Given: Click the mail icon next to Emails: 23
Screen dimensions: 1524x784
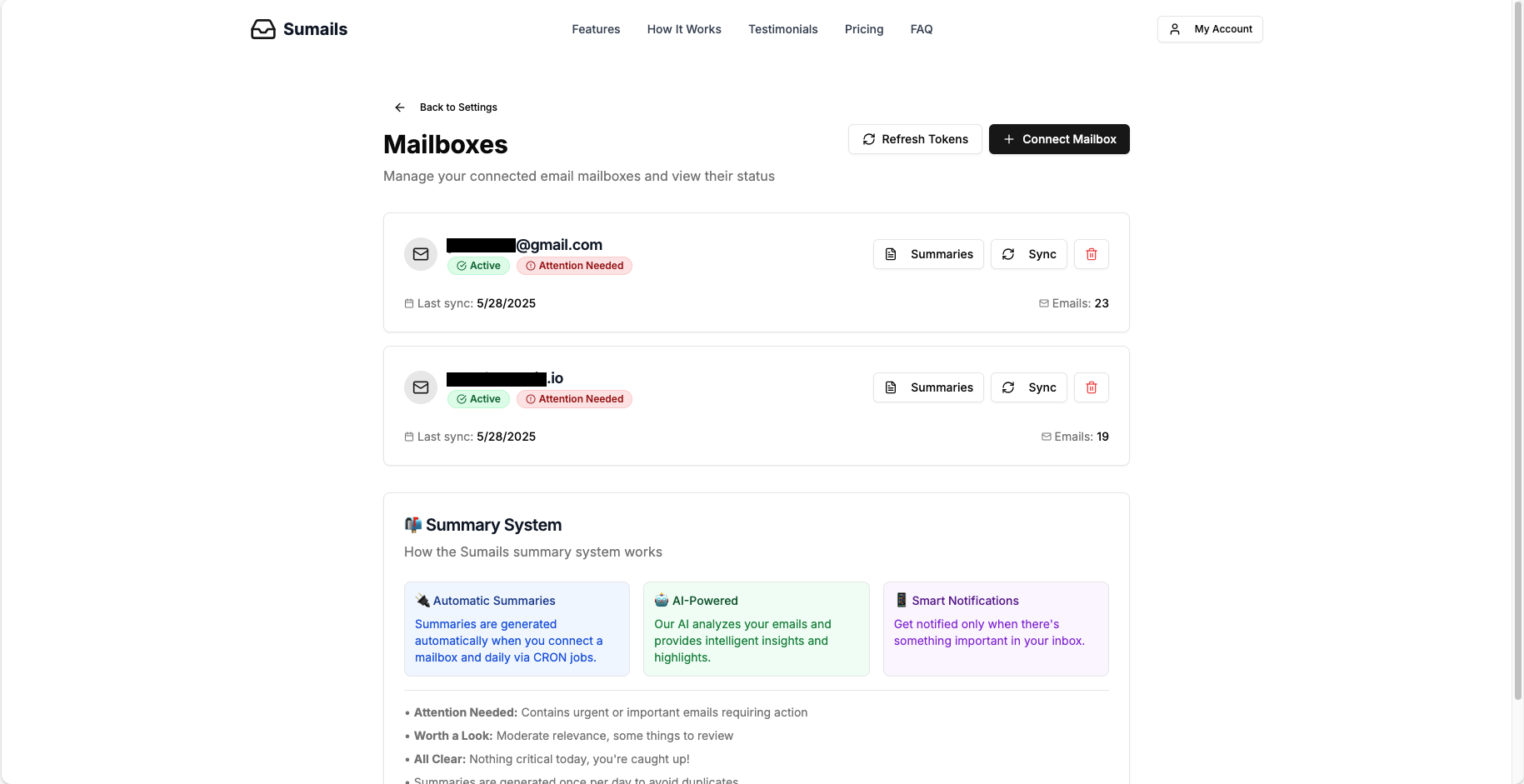Looking at the screenshot, I should (x=1044, y=303).
